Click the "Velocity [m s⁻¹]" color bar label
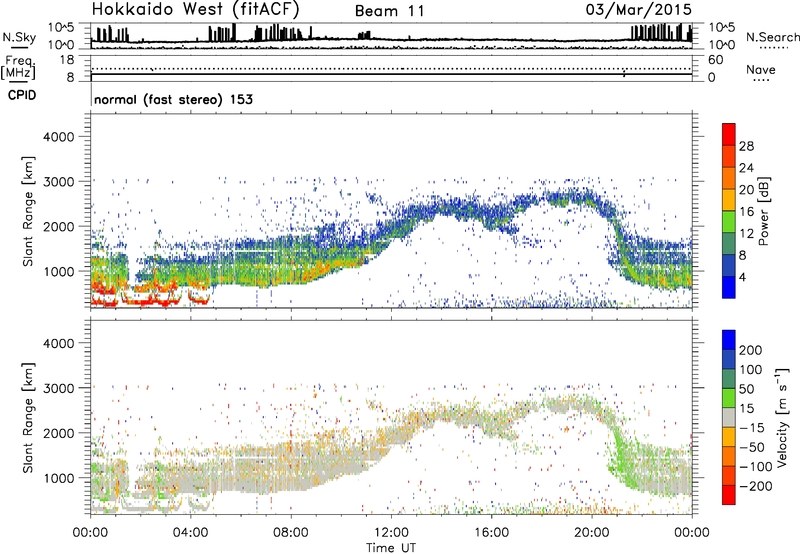The image size is (800, 554). point(782,417)
